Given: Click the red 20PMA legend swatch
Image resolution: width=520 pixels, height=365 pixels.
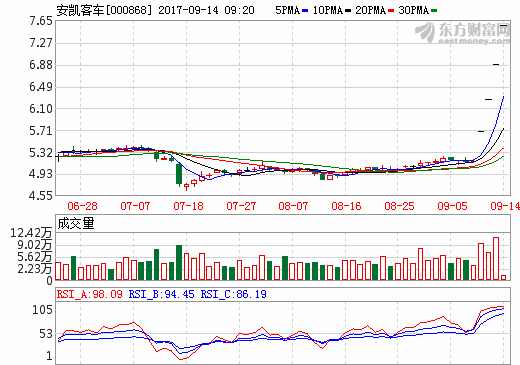Looking at the screenshot, I should click(391, 11).
